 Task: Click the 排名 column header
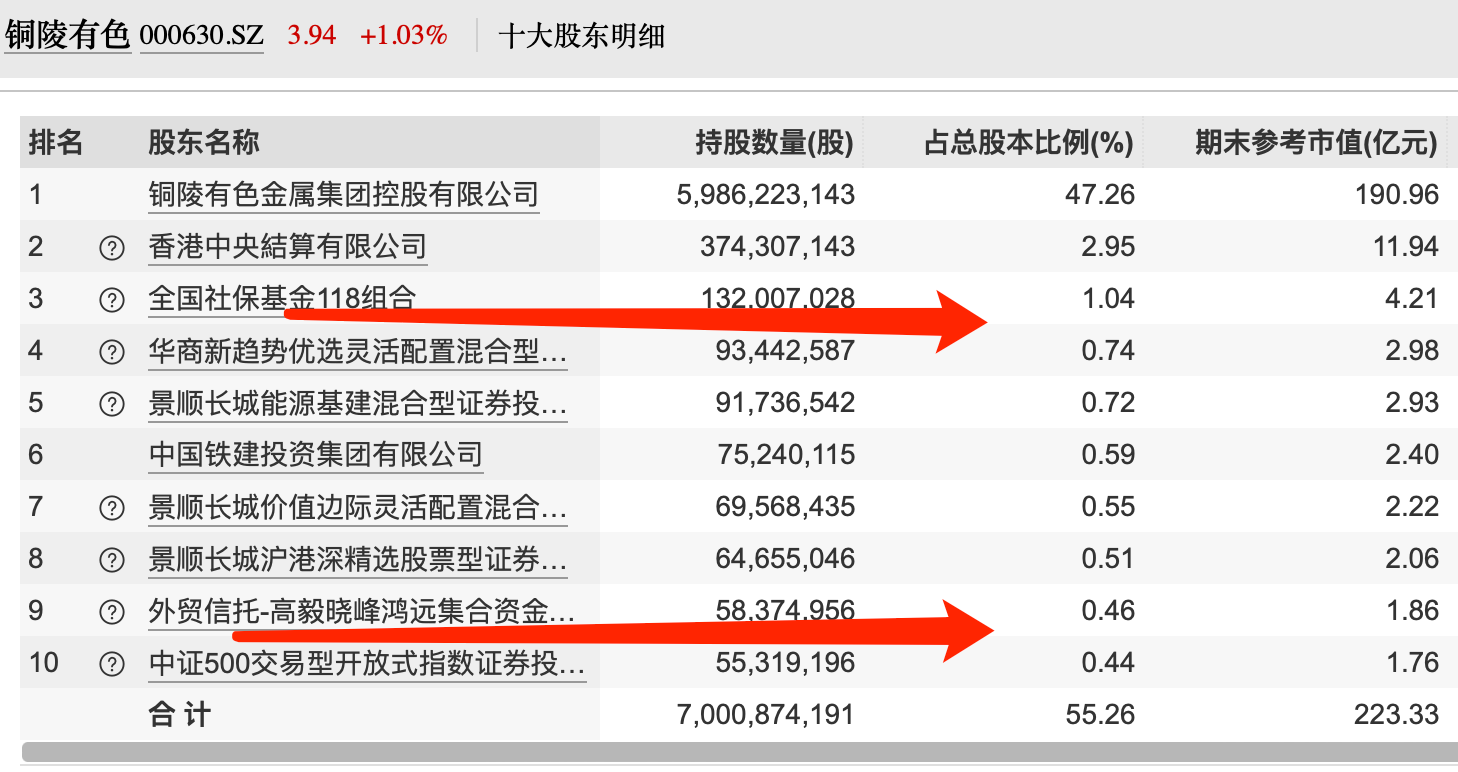pyautogui.click(x=56, y=143)
